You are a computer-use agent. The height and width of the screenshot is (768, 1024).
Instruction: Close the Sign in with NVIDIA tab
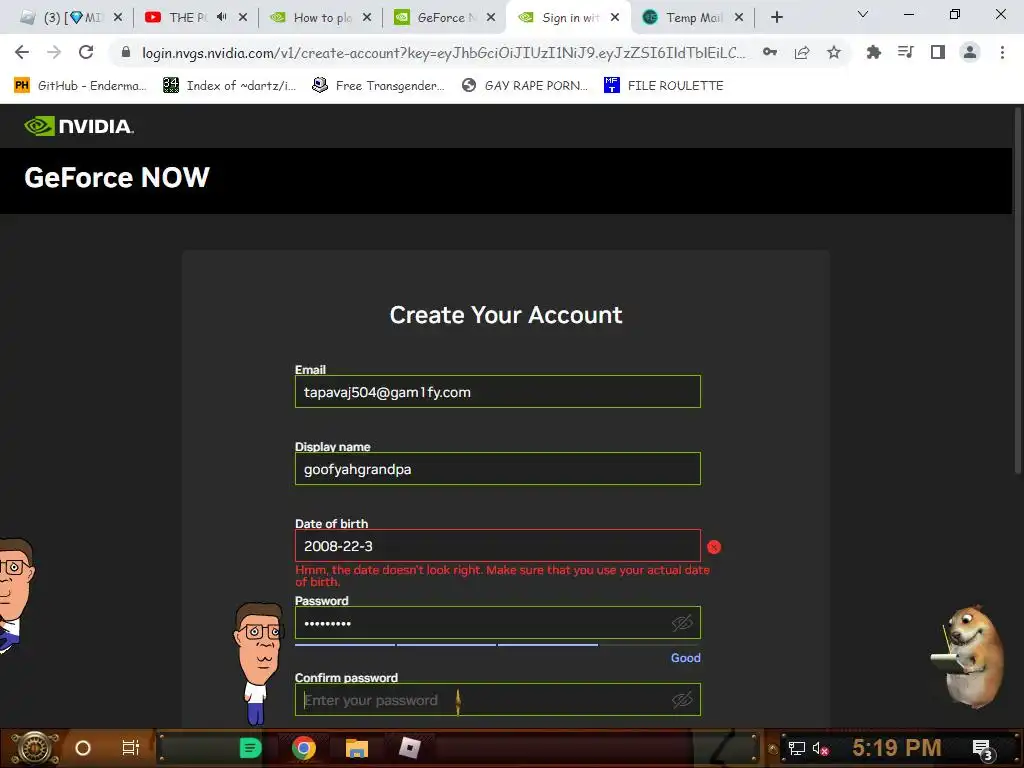(615, 18)
